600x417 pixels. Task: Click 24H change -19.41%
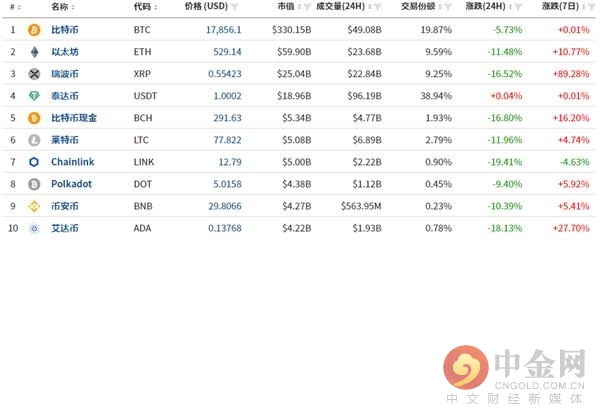point(505,162)
